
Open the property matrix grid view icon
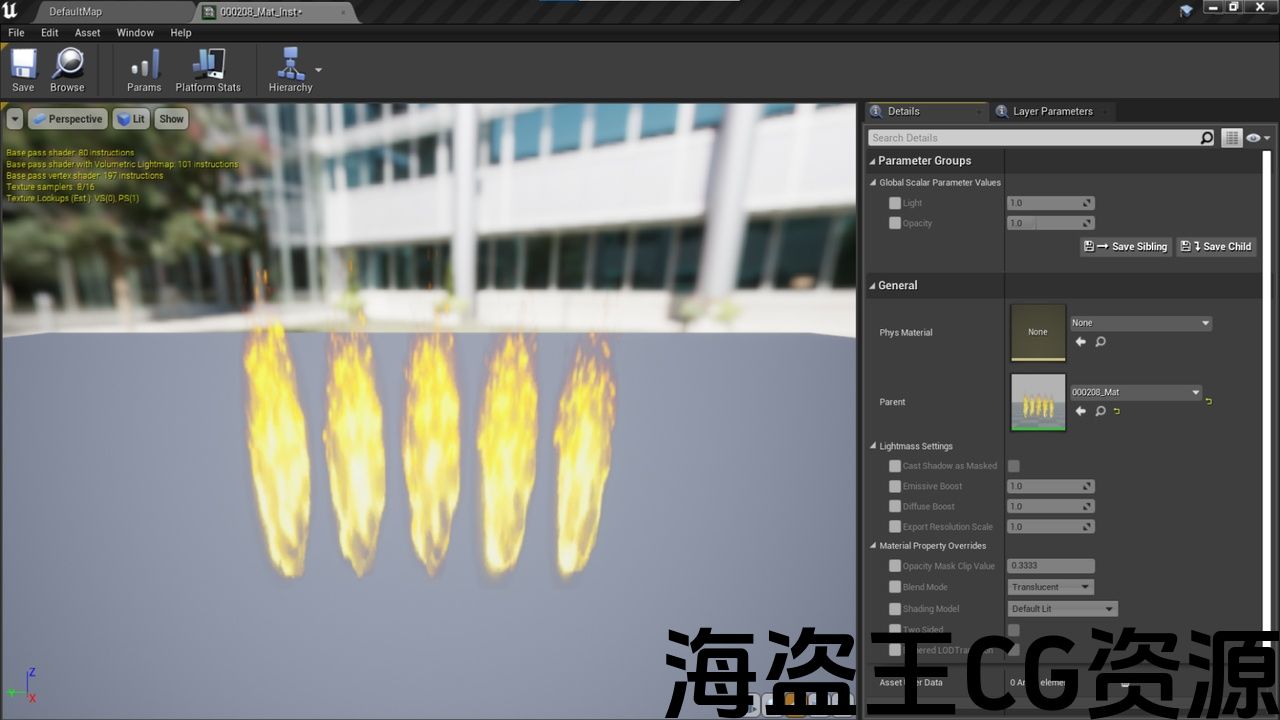click(1231, 138)
